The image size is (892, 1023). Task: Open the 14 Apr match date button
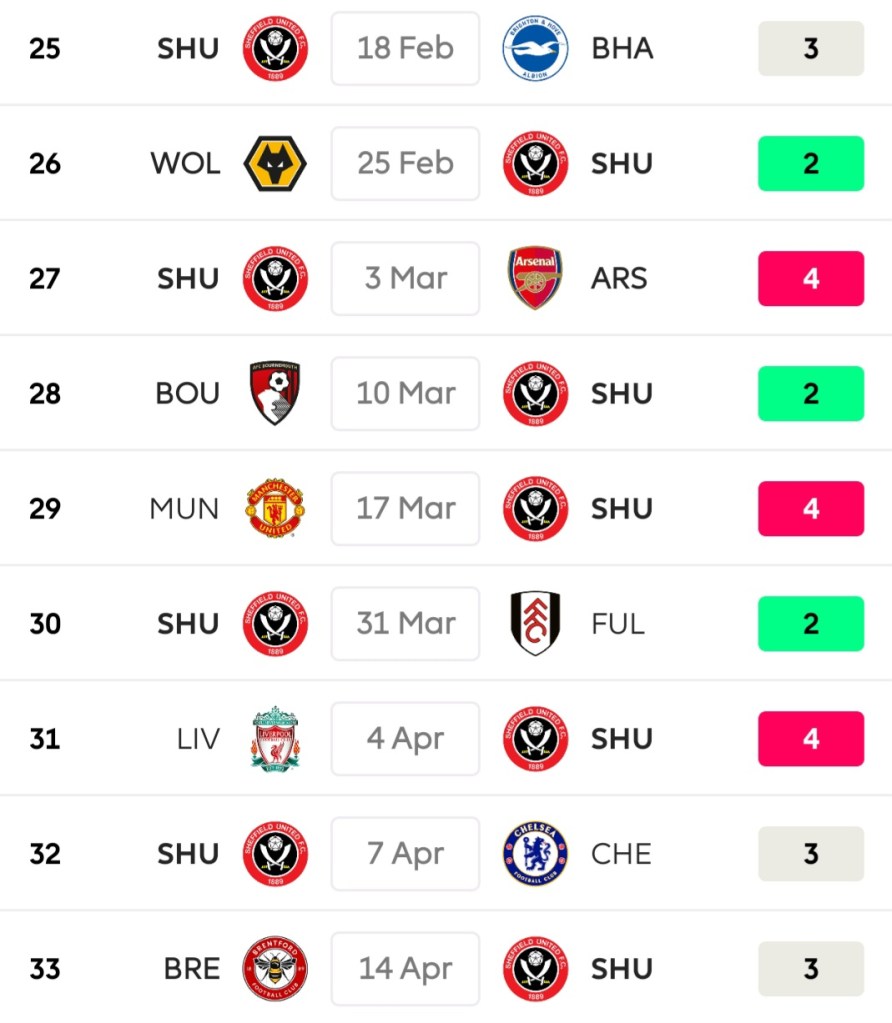click(405, 968)
